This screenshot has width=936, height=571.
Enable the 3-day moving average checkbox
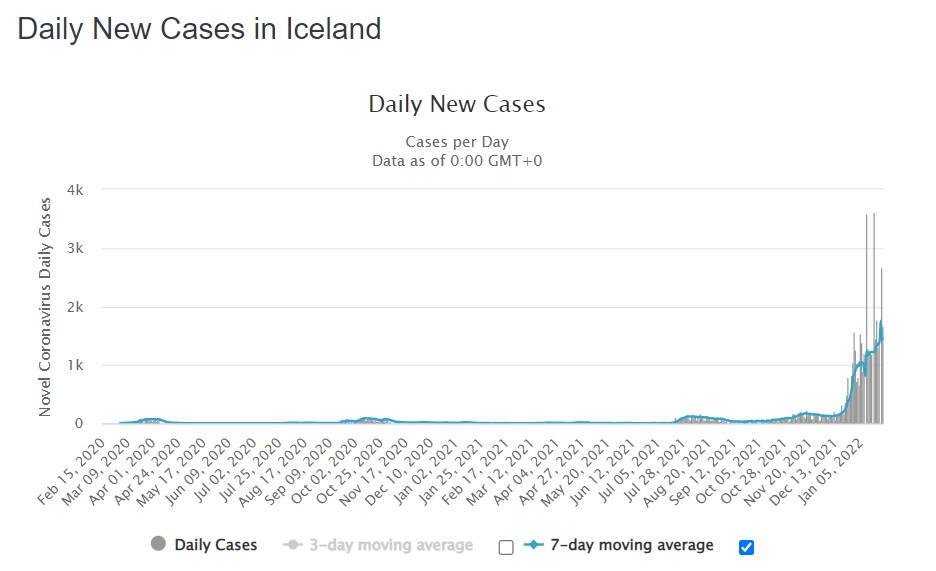pyautogui.click(x=506, y=547)
